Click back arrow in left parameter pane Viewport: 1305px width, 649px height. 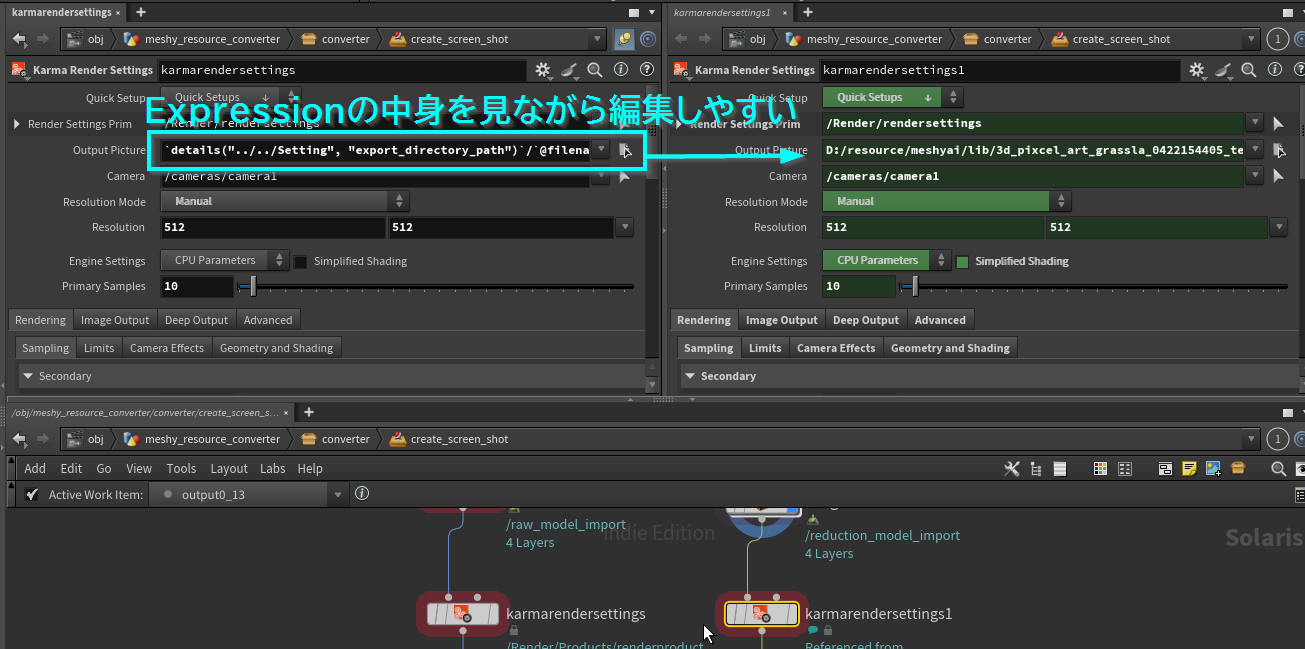(x=19, y=39)
